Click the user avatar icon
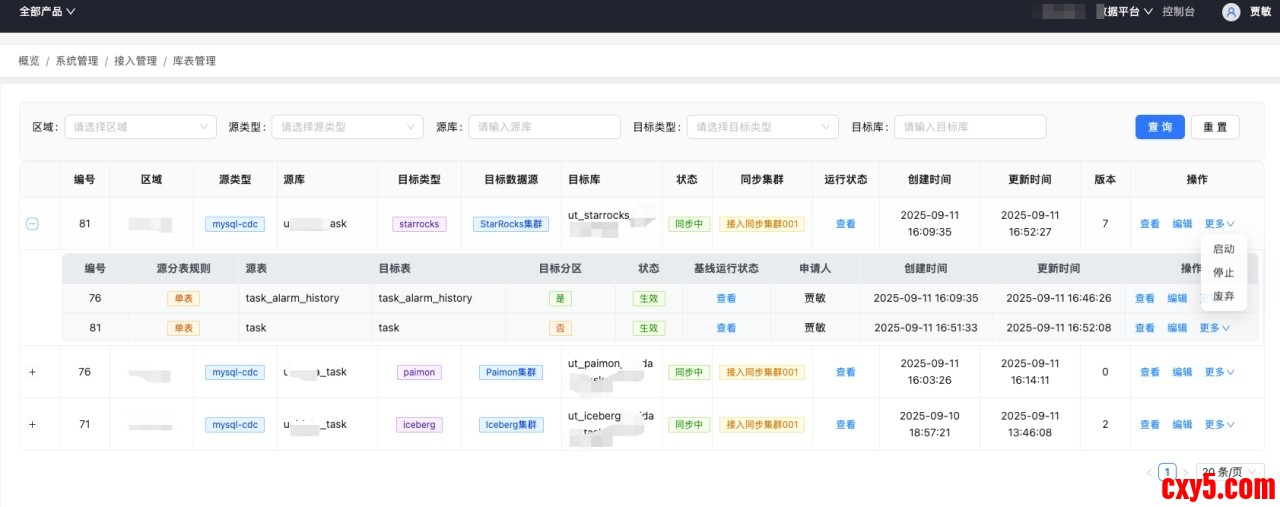The image size is (1280, 507). (x=1231, y=12)
